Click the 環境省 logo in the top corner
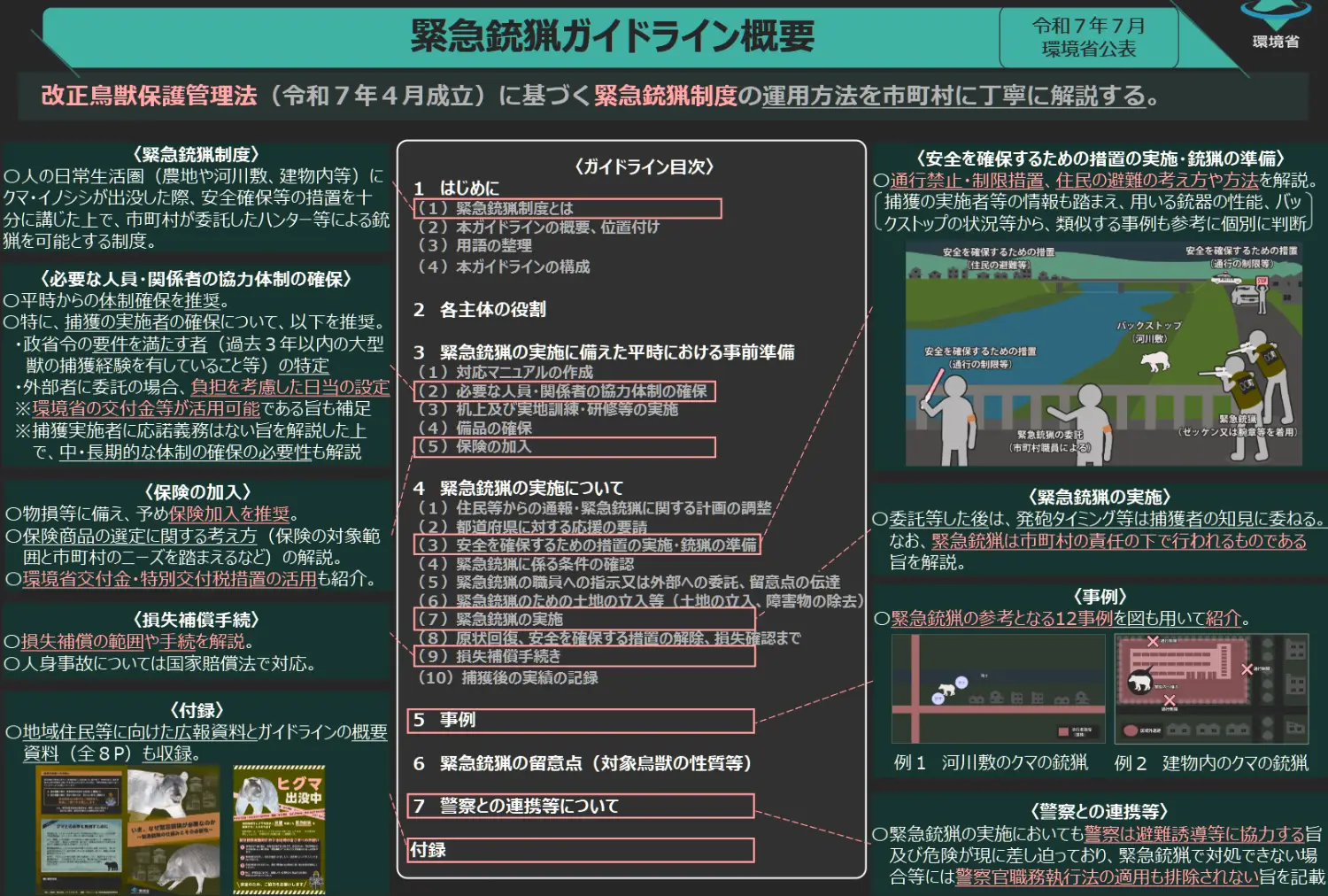 1275,25
